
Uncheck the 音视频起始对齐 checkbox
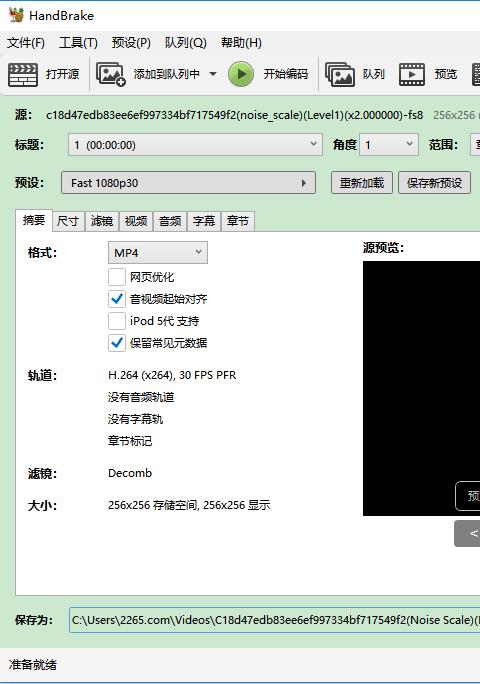tap(117, 299)
